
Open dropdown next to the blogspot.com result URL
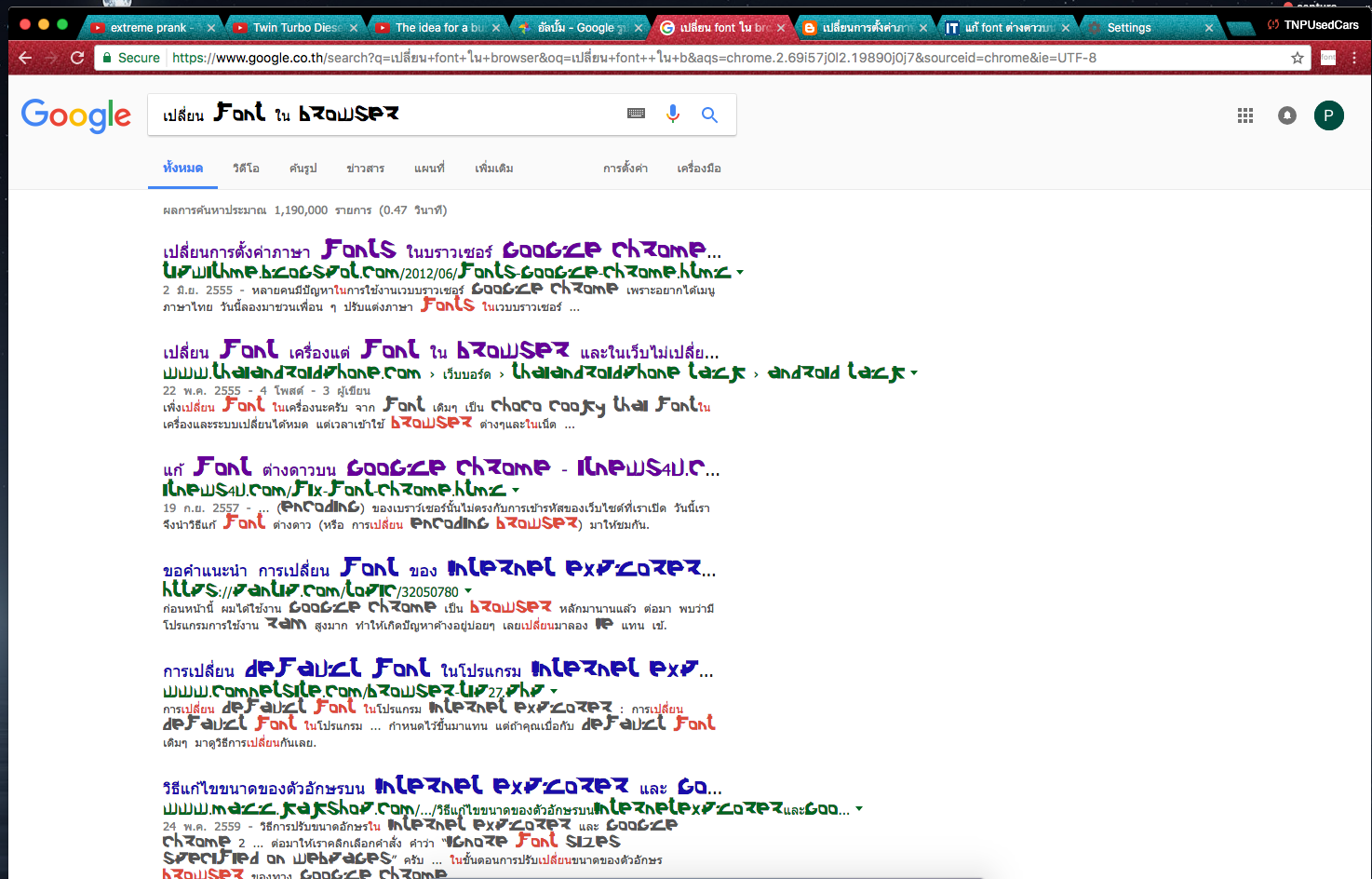pos(740,273)
